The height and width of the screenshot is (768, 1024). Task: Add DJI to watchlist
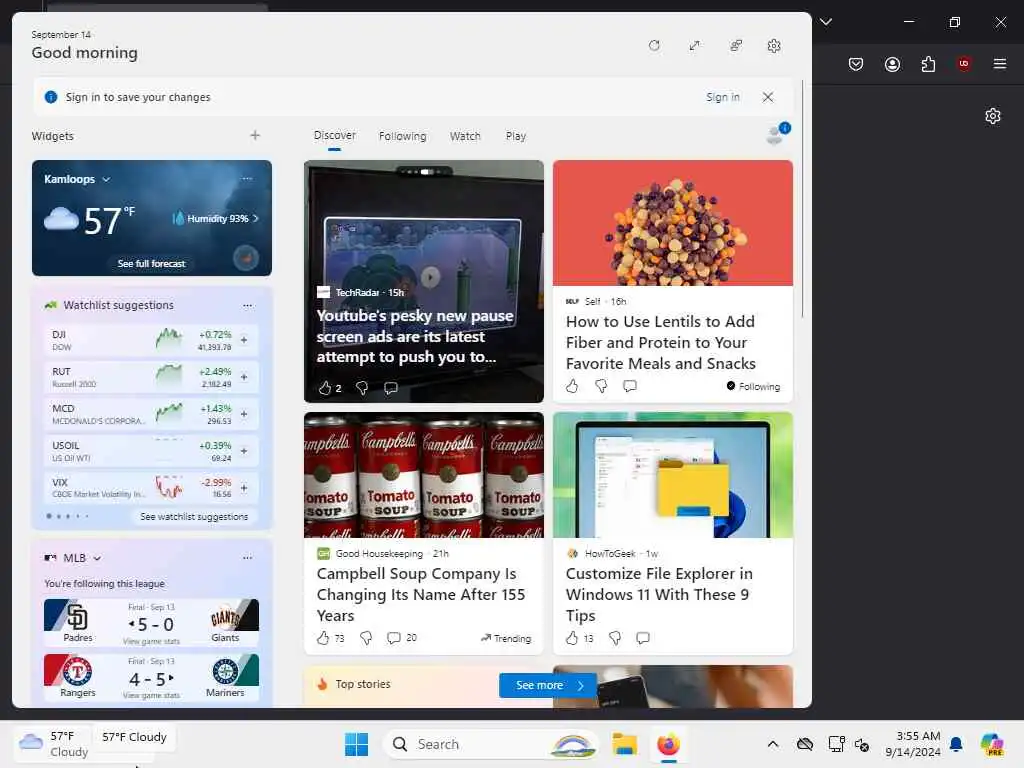[x=244, y=340]
